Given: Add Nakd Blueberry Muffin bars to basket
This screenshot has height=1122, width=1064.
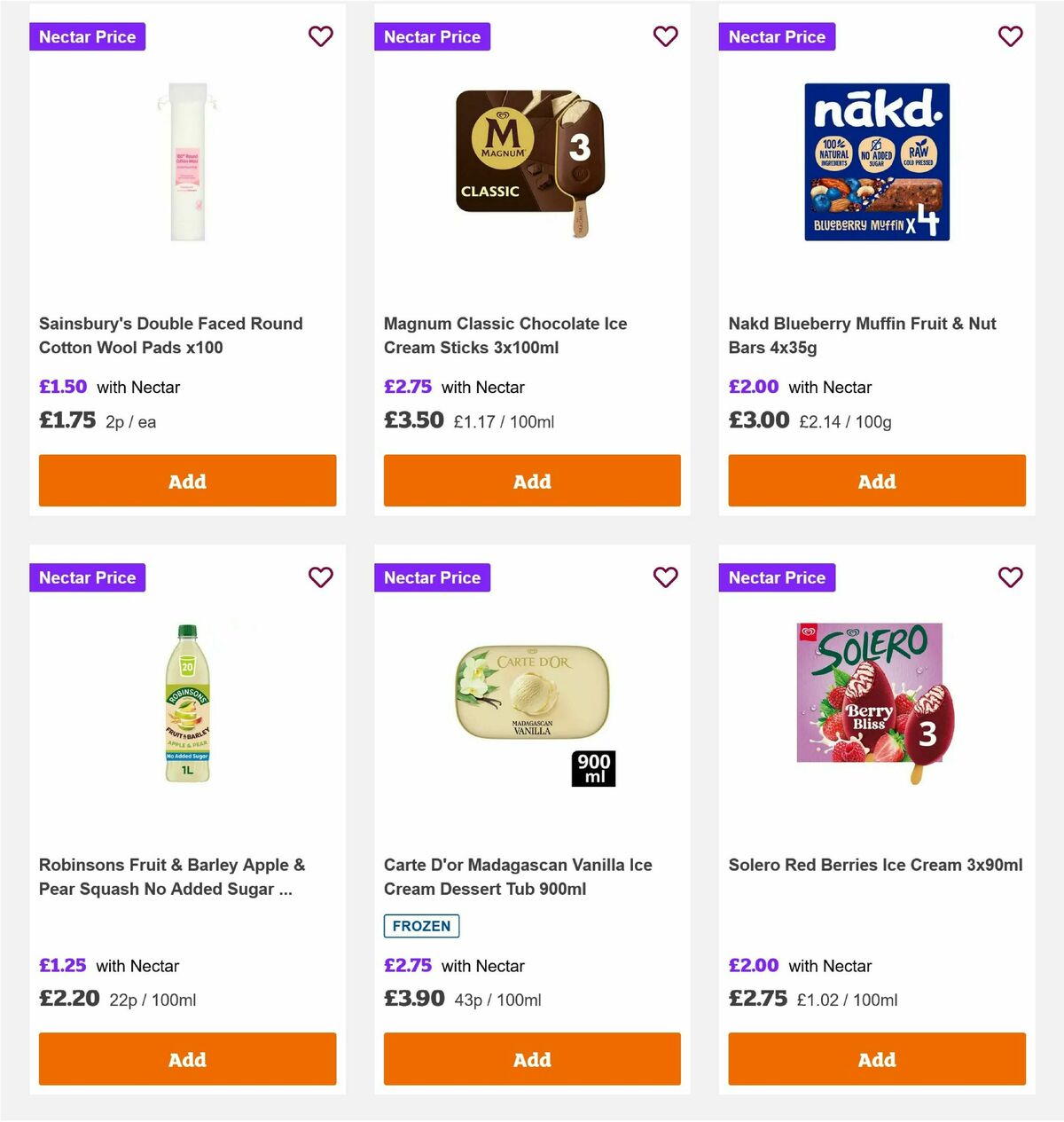Looking at the screenshot, I should [x=876, y=481].
